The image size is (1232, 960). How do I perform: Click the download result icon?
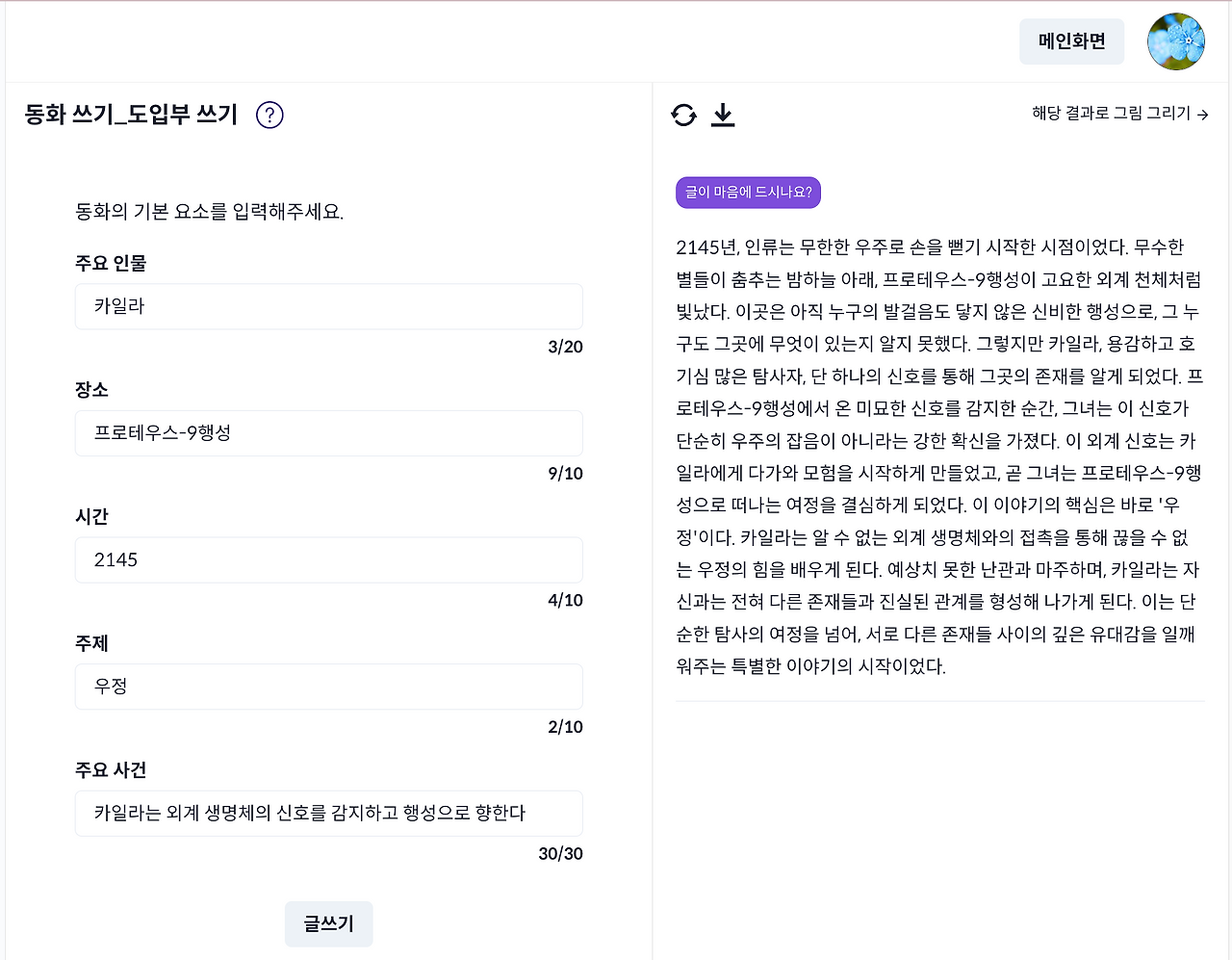723,115
